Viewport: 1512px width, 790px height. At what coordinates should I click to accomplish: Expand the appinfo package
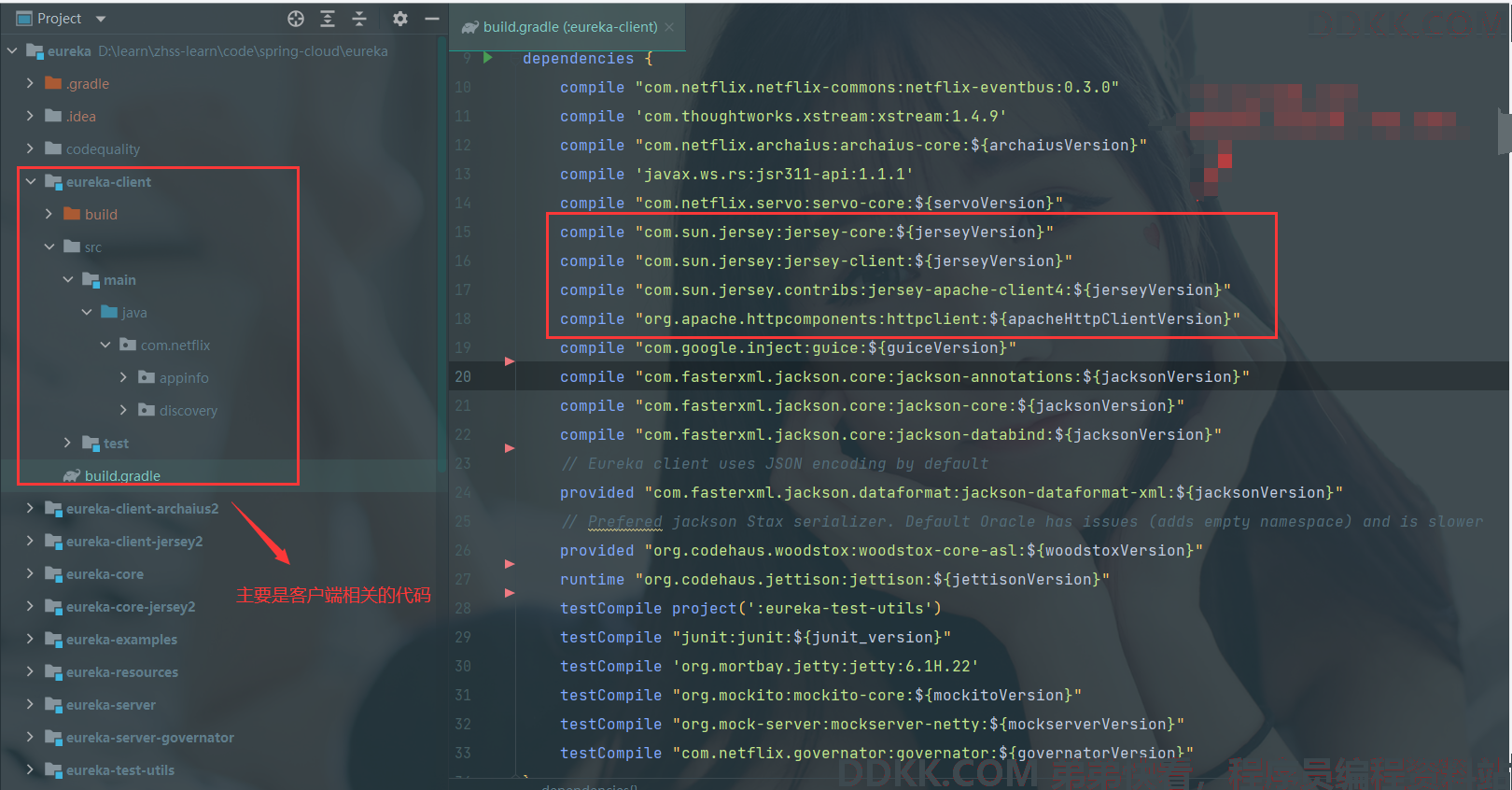(x=124, y=378)
